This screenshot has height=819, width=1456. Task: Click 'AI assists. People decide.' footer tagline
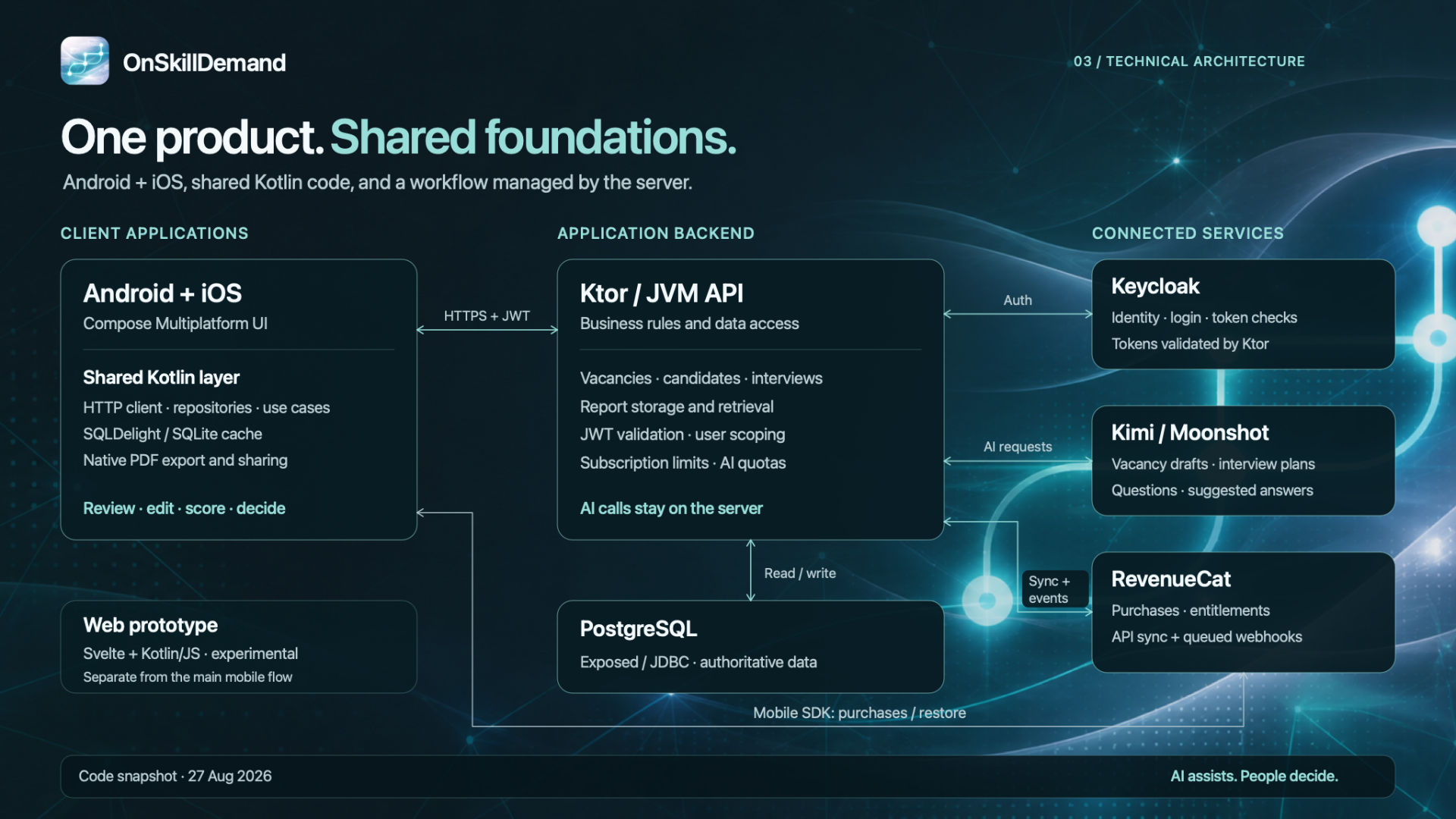click(1254, 777)
